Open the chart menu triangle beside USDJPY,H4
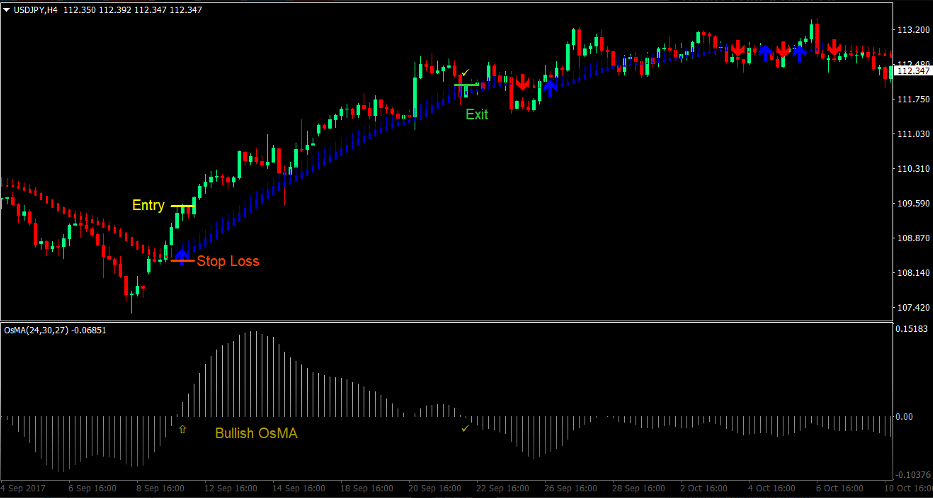Viewport: 933px width, 498px height. pyautogui.click(x=6, y=9)
